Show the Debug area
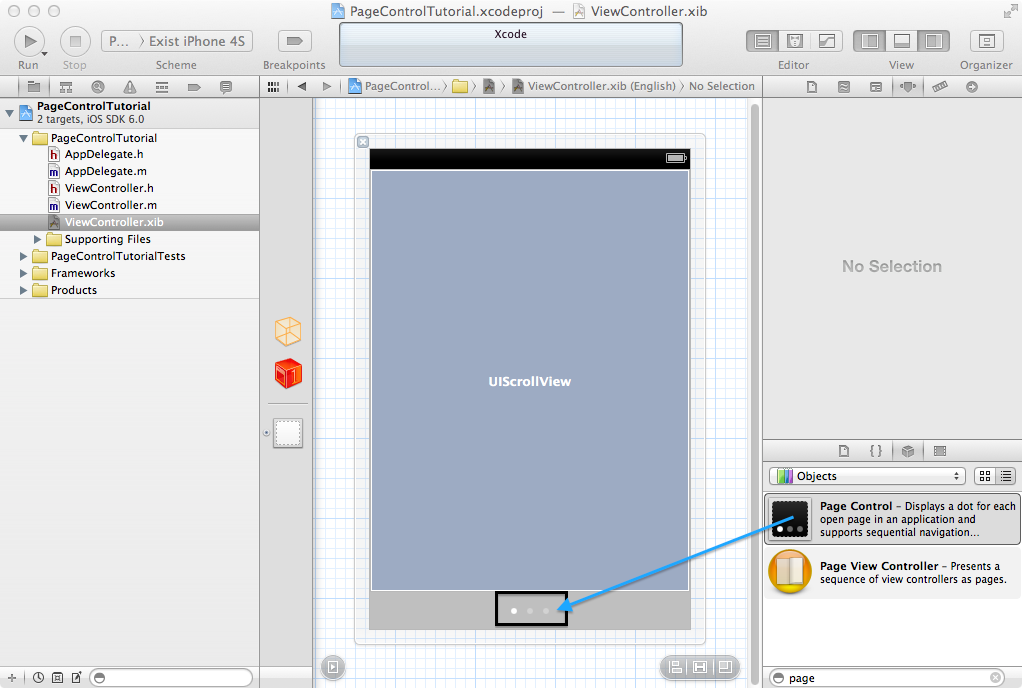Viewport: 1022px width, 688px height. [901, 40]
